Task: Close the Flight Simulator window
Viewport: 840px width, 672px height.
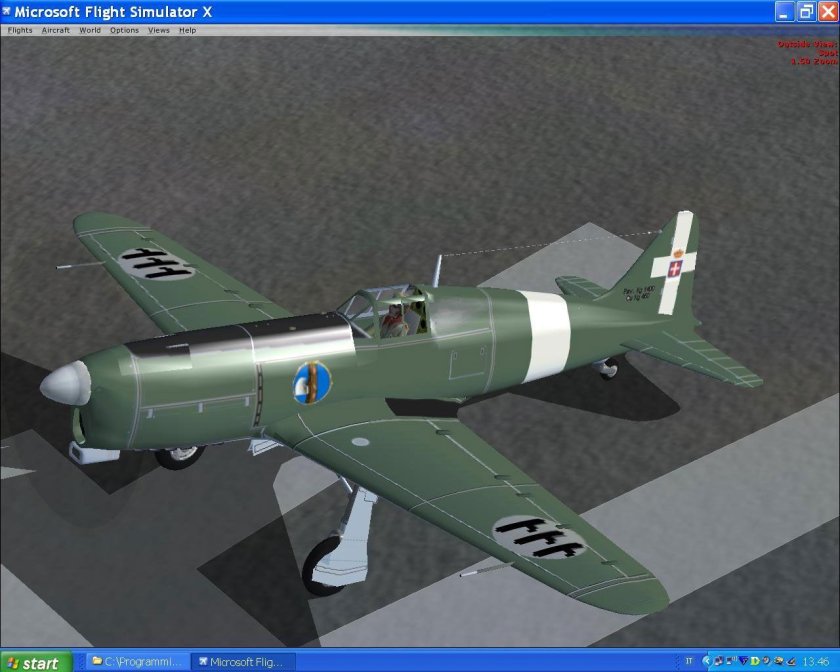Action: (827, 11)
